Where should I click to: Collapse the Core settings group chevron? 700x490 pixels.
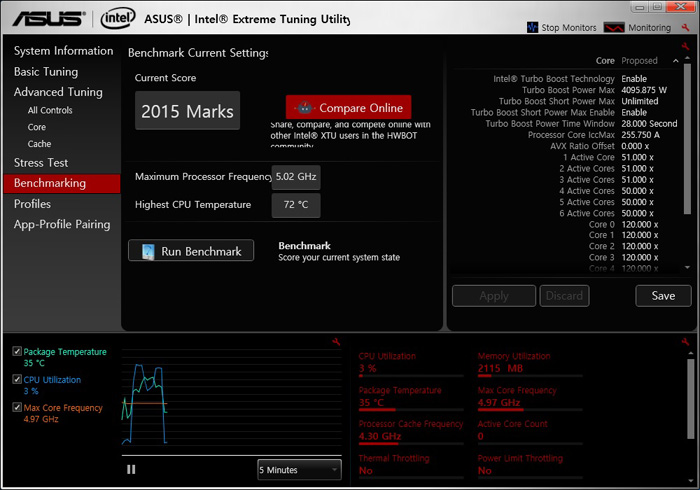pos(675,61)
